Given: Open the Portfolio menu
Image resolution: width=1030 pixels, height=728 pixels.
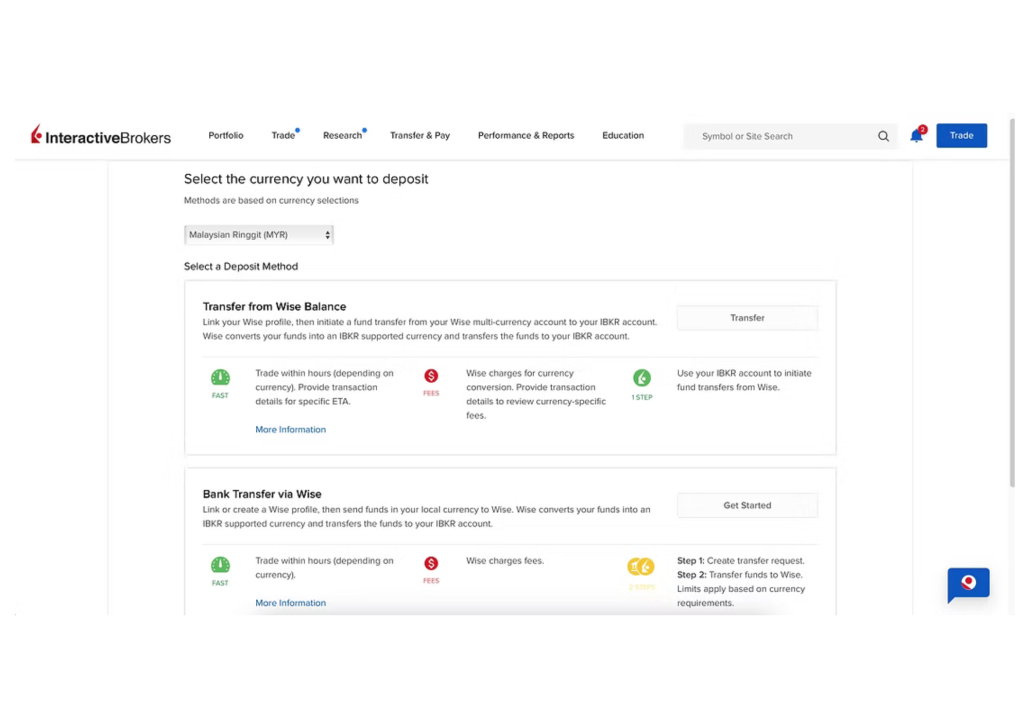Looking at the screenshot, I should pyautogui.click(x=225, y=135).
